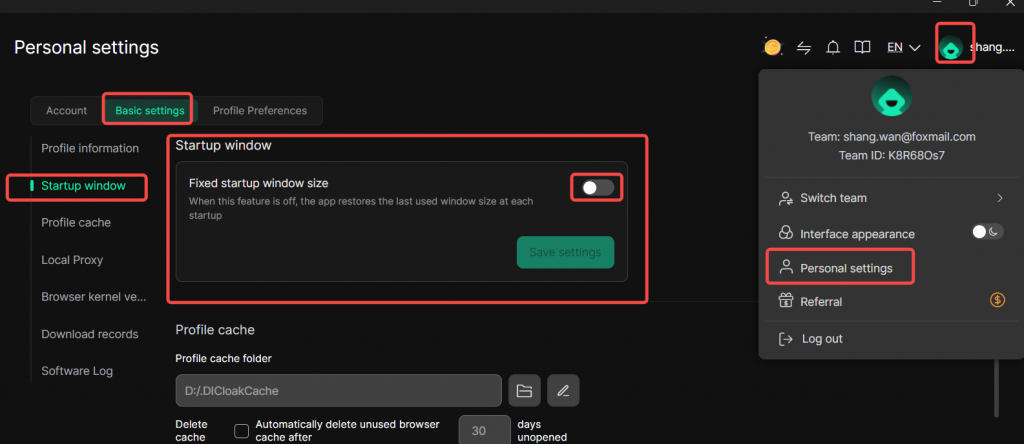Click the Personal settings page title

(x=86, y=48)
